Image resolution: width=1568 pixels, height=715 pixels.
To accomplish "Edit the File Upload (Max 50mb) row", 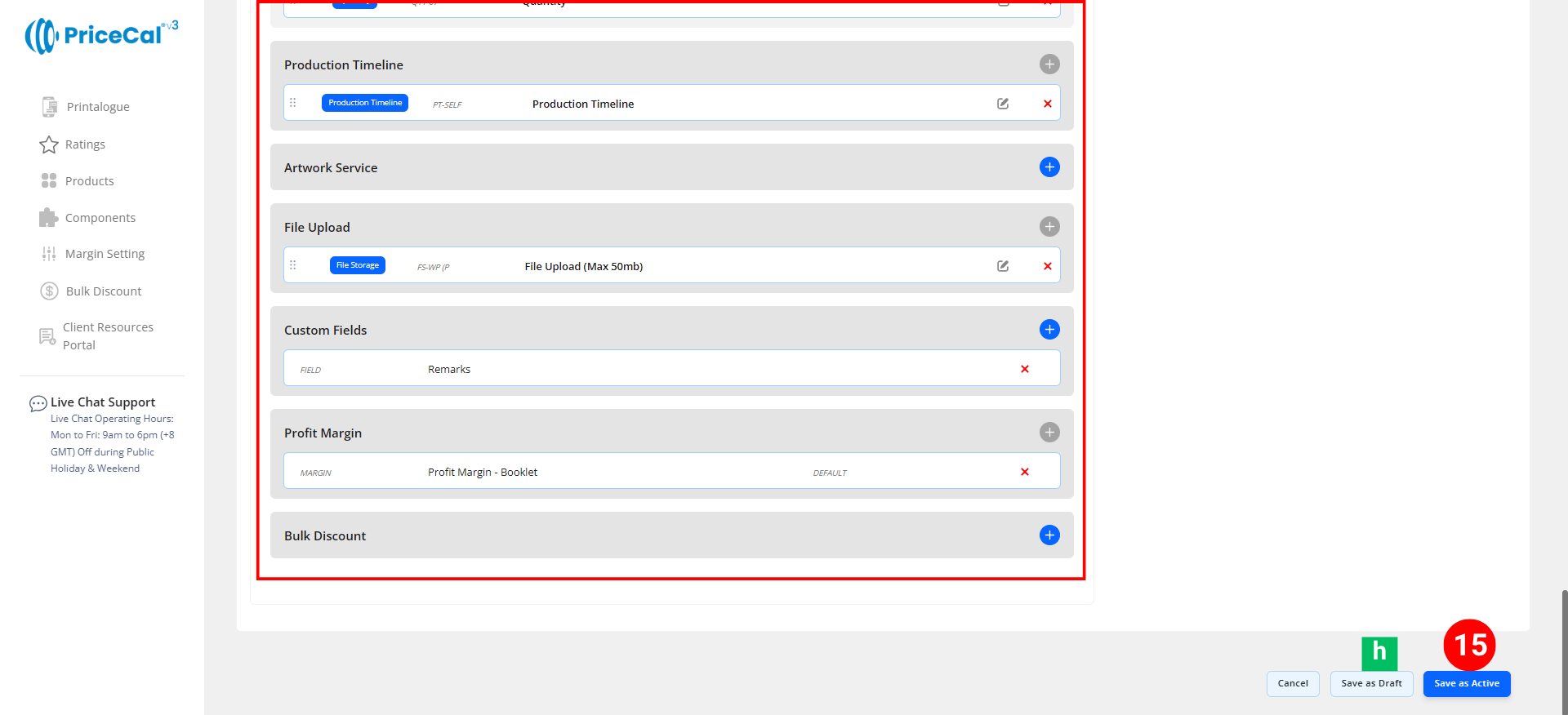I will click(x=1002, y=266).
